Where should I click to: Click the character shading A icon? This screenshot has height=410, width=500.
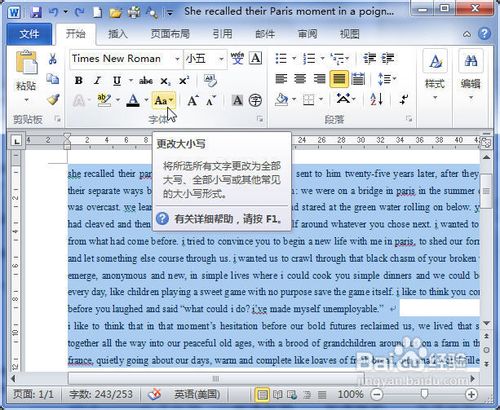click(237, 100)
